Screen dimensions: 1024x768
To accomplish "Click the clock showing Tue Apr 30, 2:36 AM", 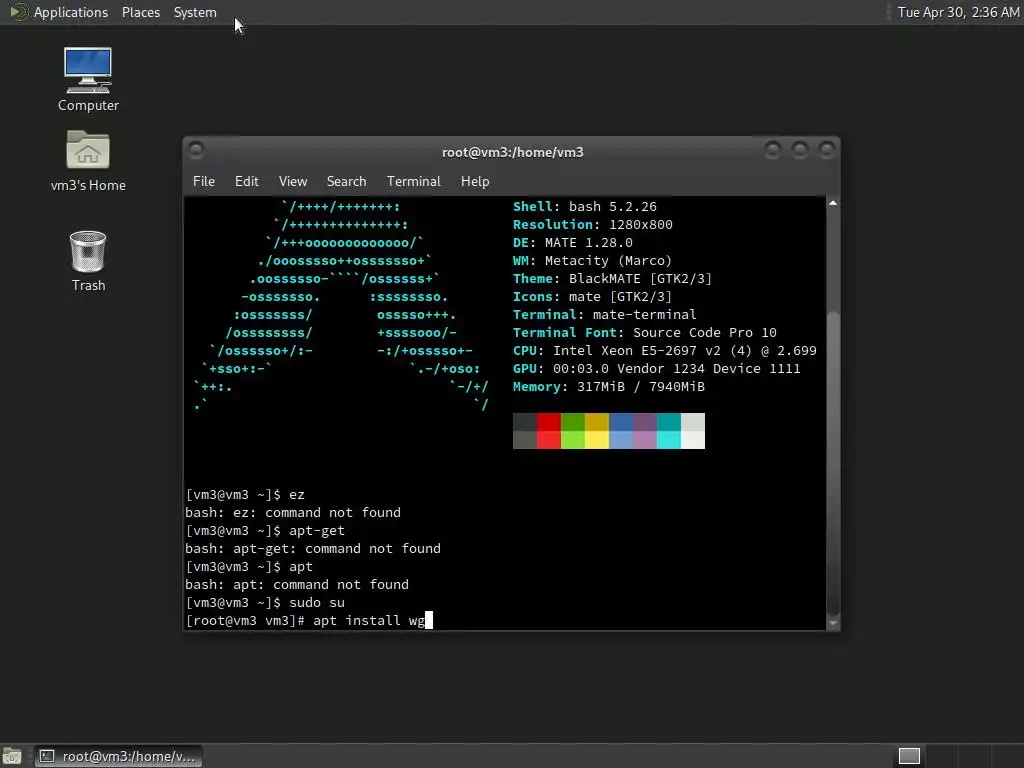I will pyautogui.click(x=958, y=12).
